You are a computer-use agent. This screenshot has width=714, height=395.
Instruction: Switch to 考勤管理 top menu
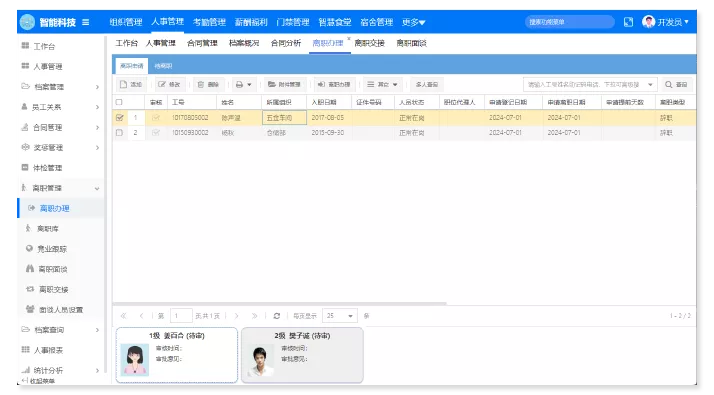(209, 22)
